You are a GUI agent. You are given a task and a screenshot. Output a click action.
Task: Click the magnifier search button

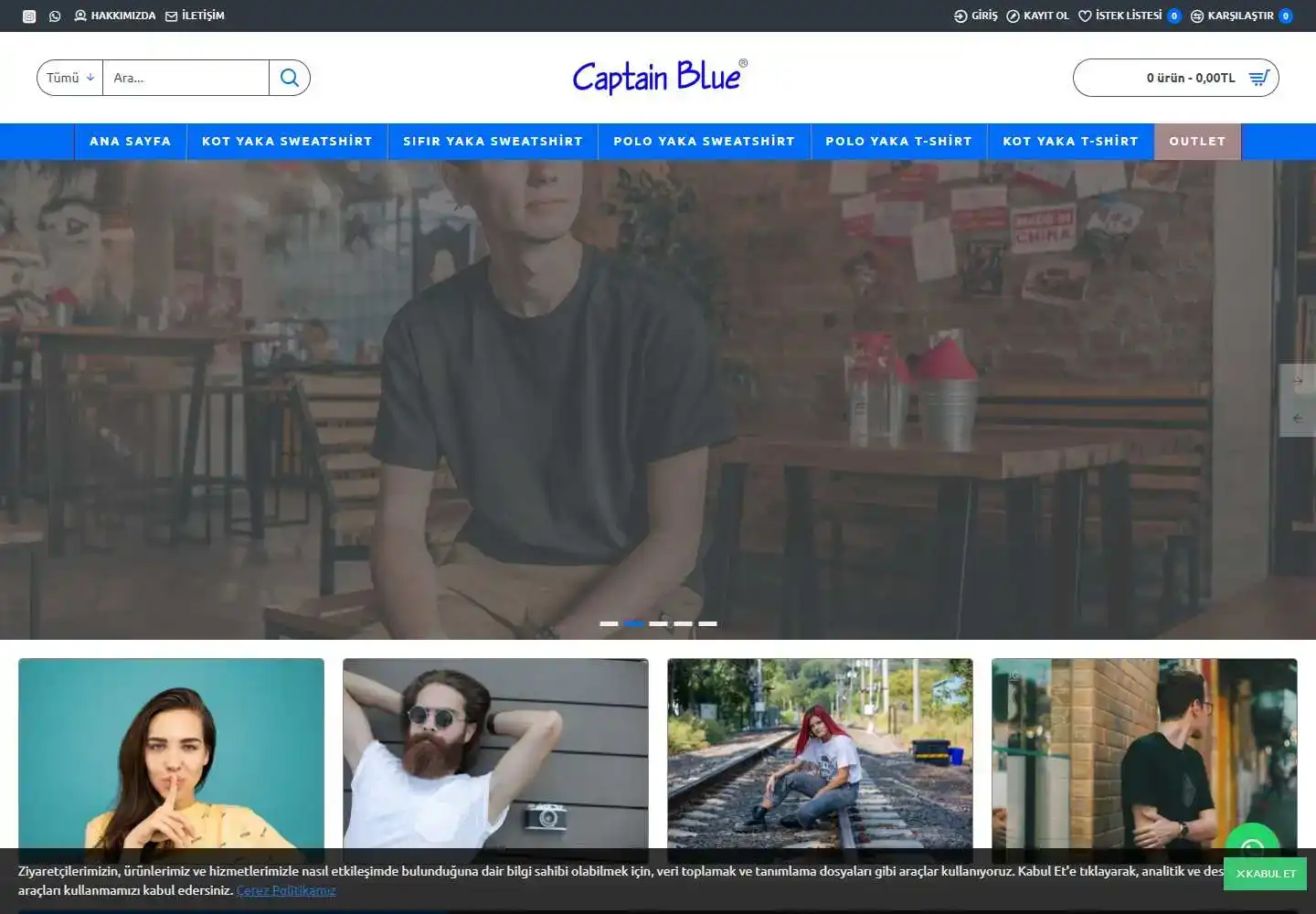click(290, 78)
